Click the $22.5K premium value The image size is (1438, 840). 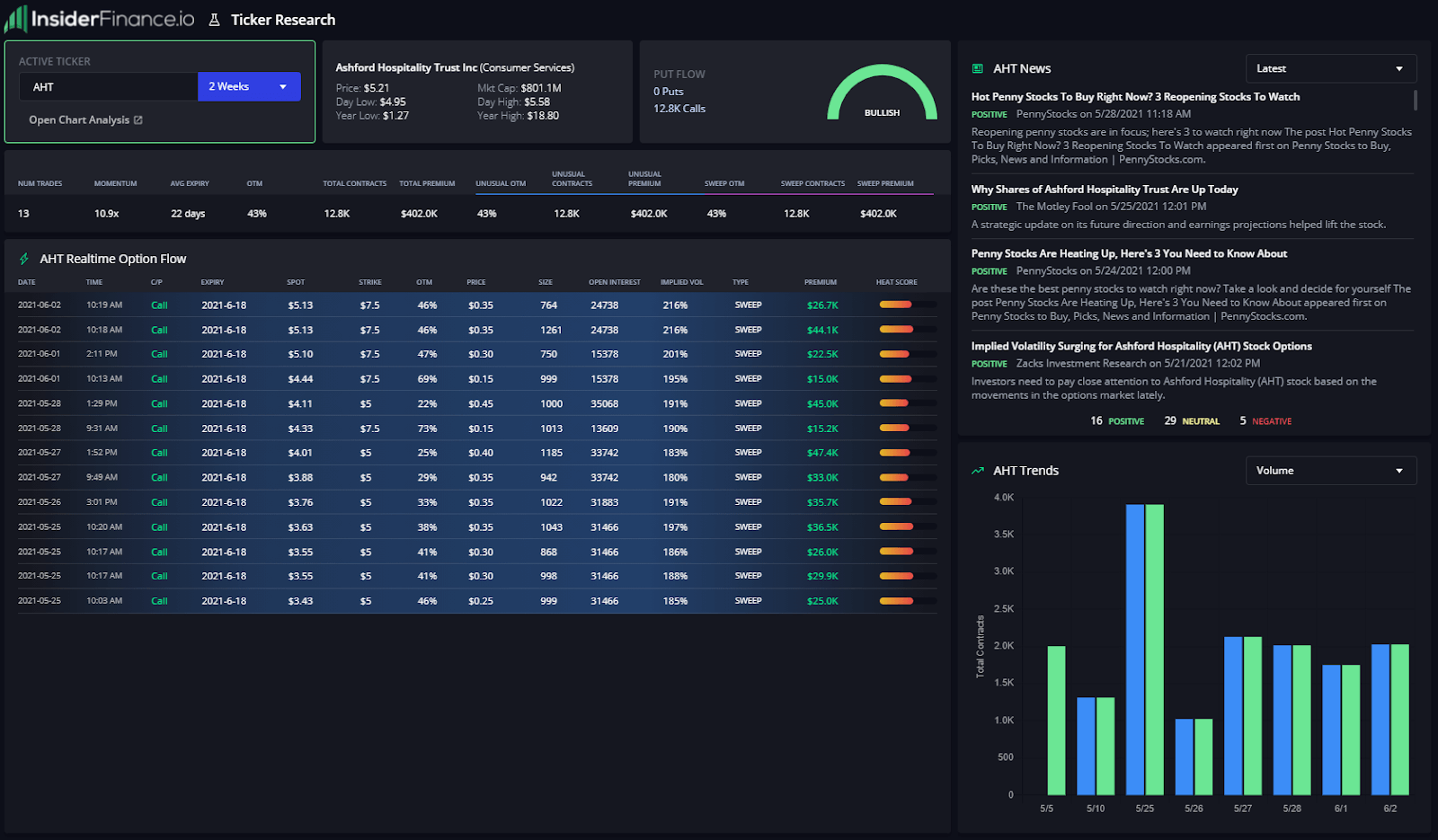(x=822, y=354)
